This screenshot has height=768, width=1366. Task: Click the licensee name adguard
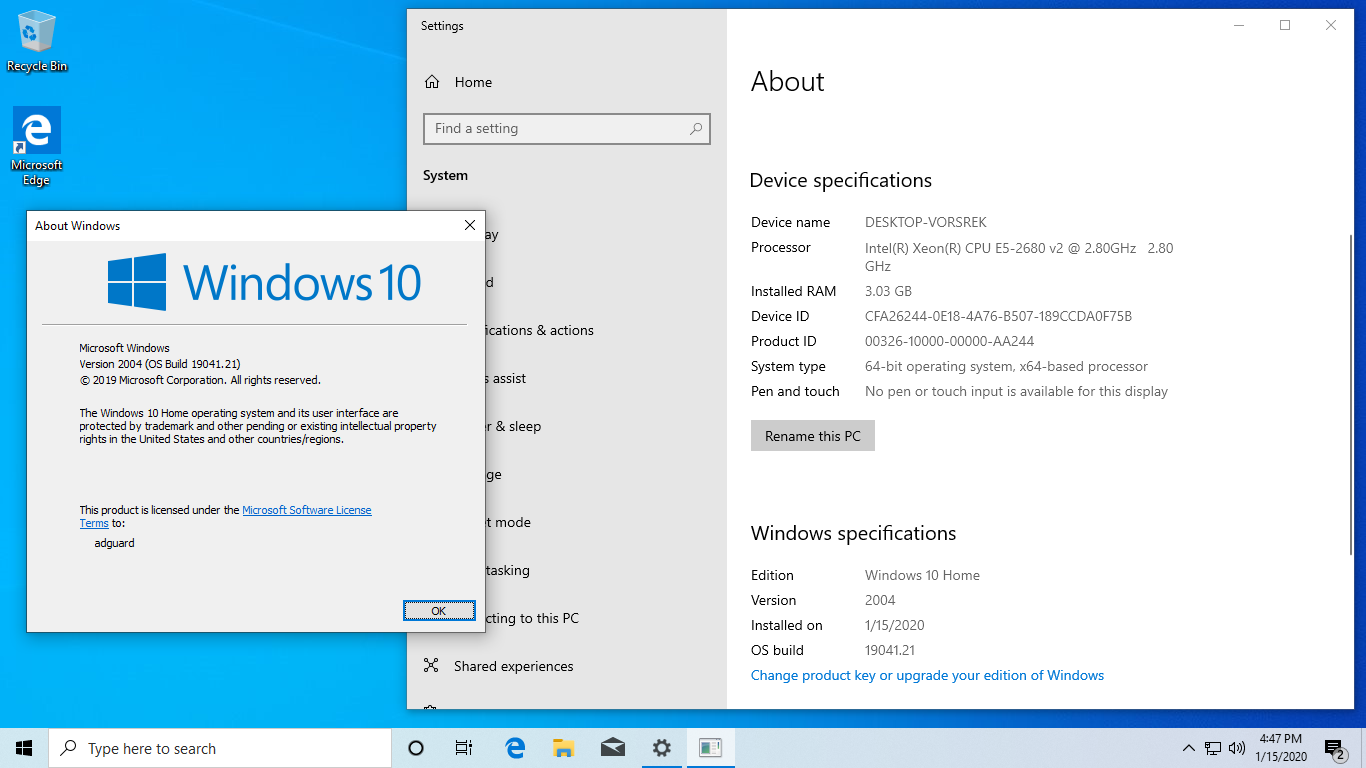114,543
